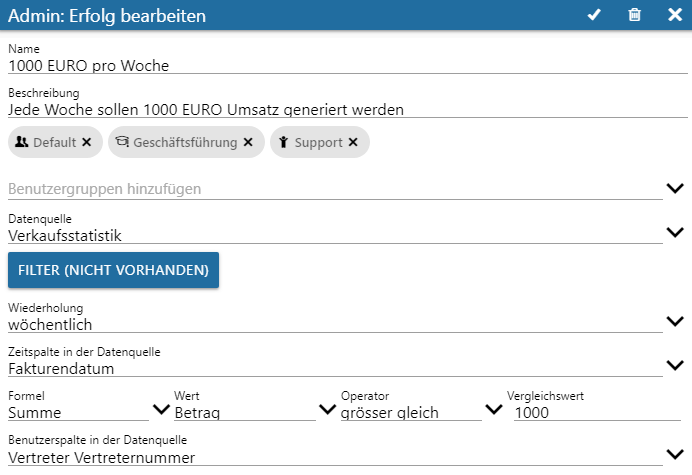
Task: Click the FILTER (NICHT VORHANDEN) button
Action: 113,270
